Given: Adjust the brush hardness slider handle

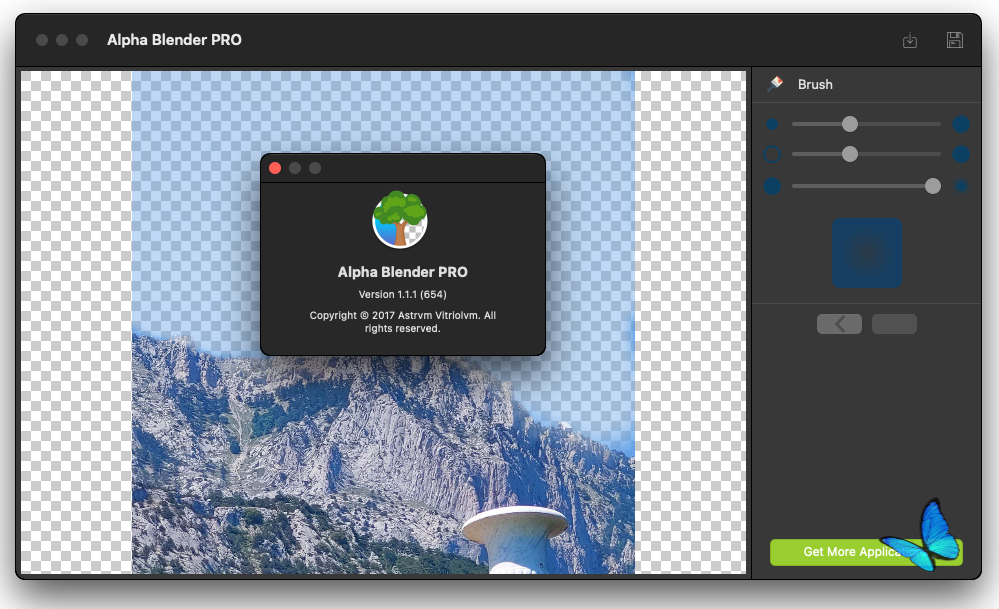Looking at the screenshot, I should tap(849, 154).
